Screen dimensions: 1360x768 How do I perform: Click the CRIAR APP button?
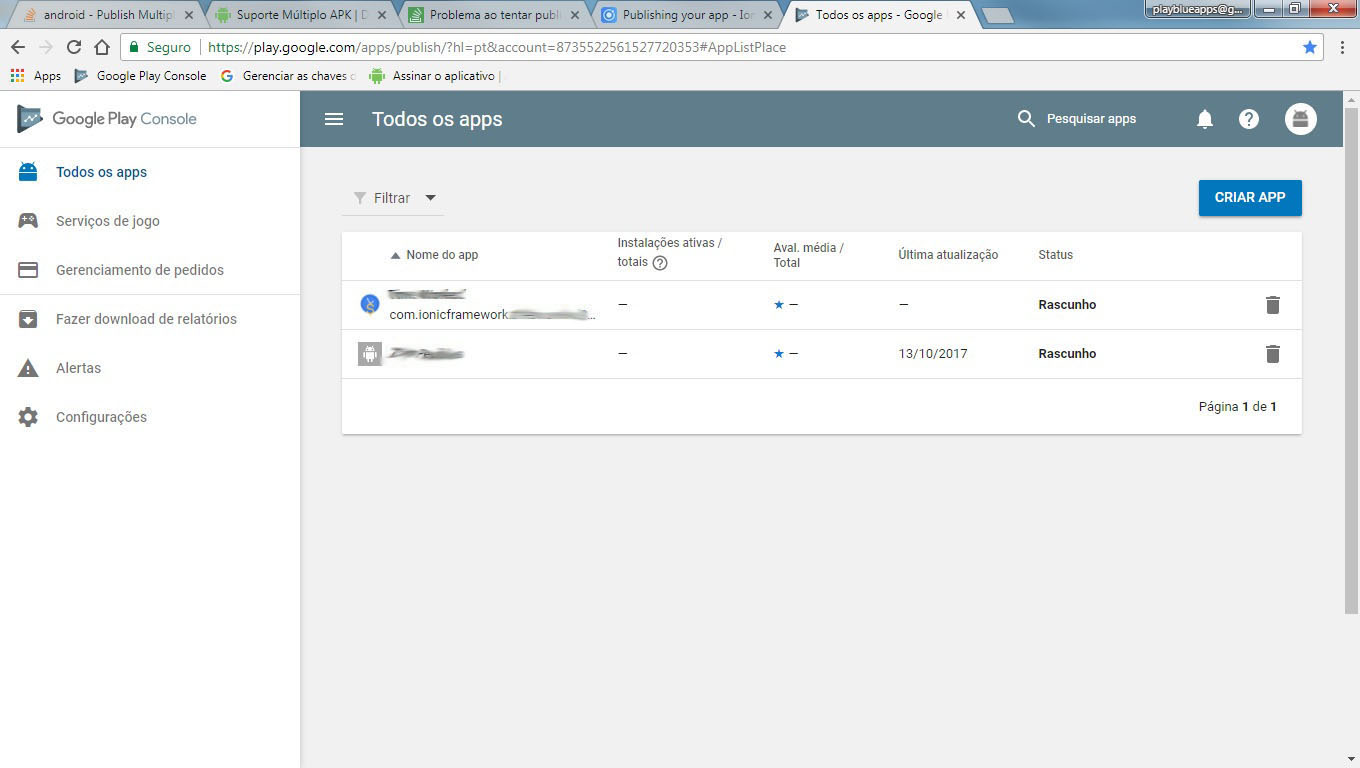tap(1250, 197)
